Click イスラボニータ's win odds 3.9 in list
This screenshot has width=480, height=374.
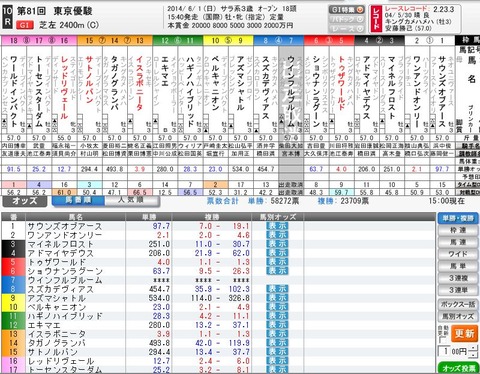[x=163, y=334]
